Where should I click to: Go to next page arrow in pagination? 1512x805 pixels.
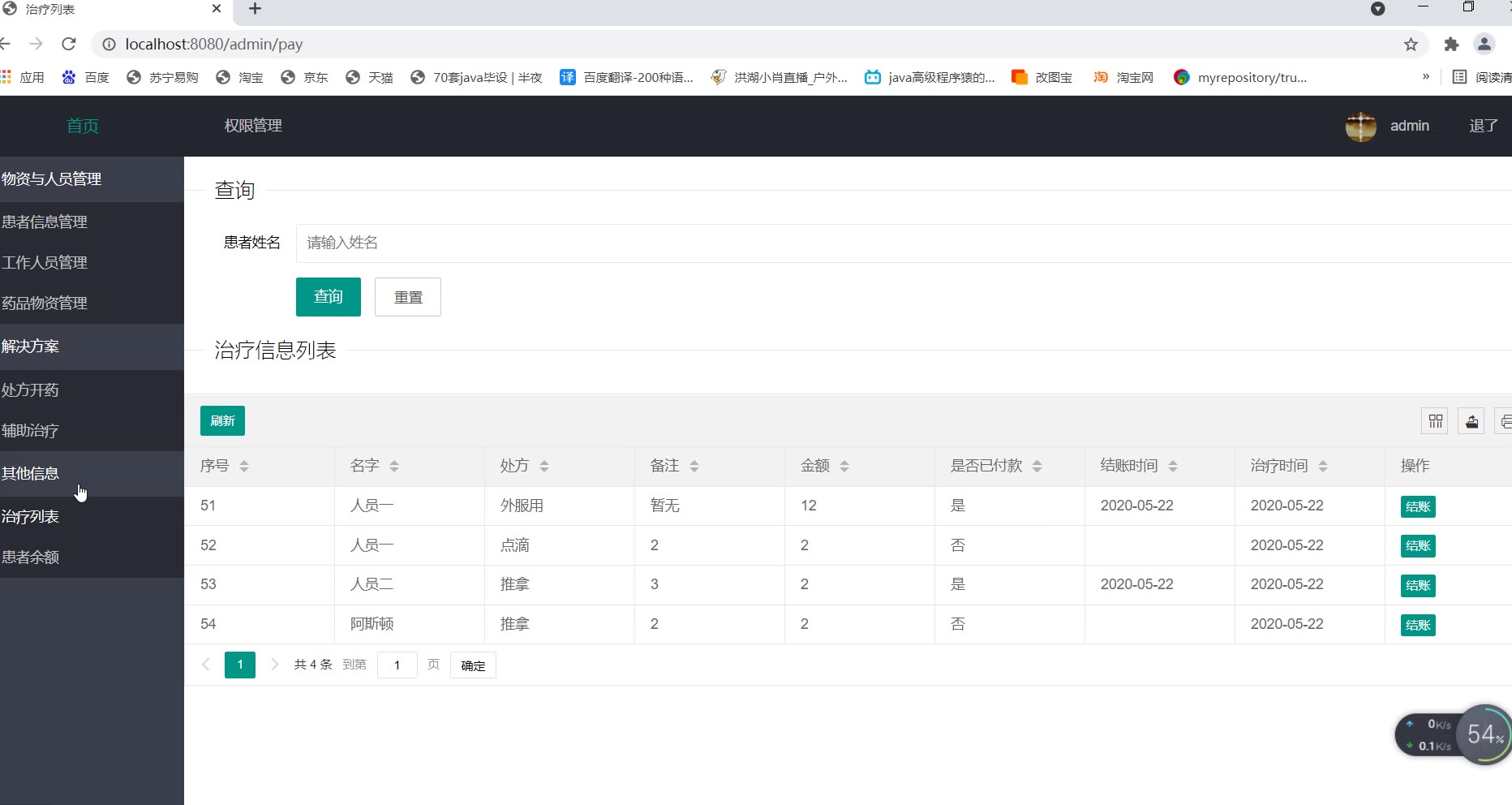[274, 665]
